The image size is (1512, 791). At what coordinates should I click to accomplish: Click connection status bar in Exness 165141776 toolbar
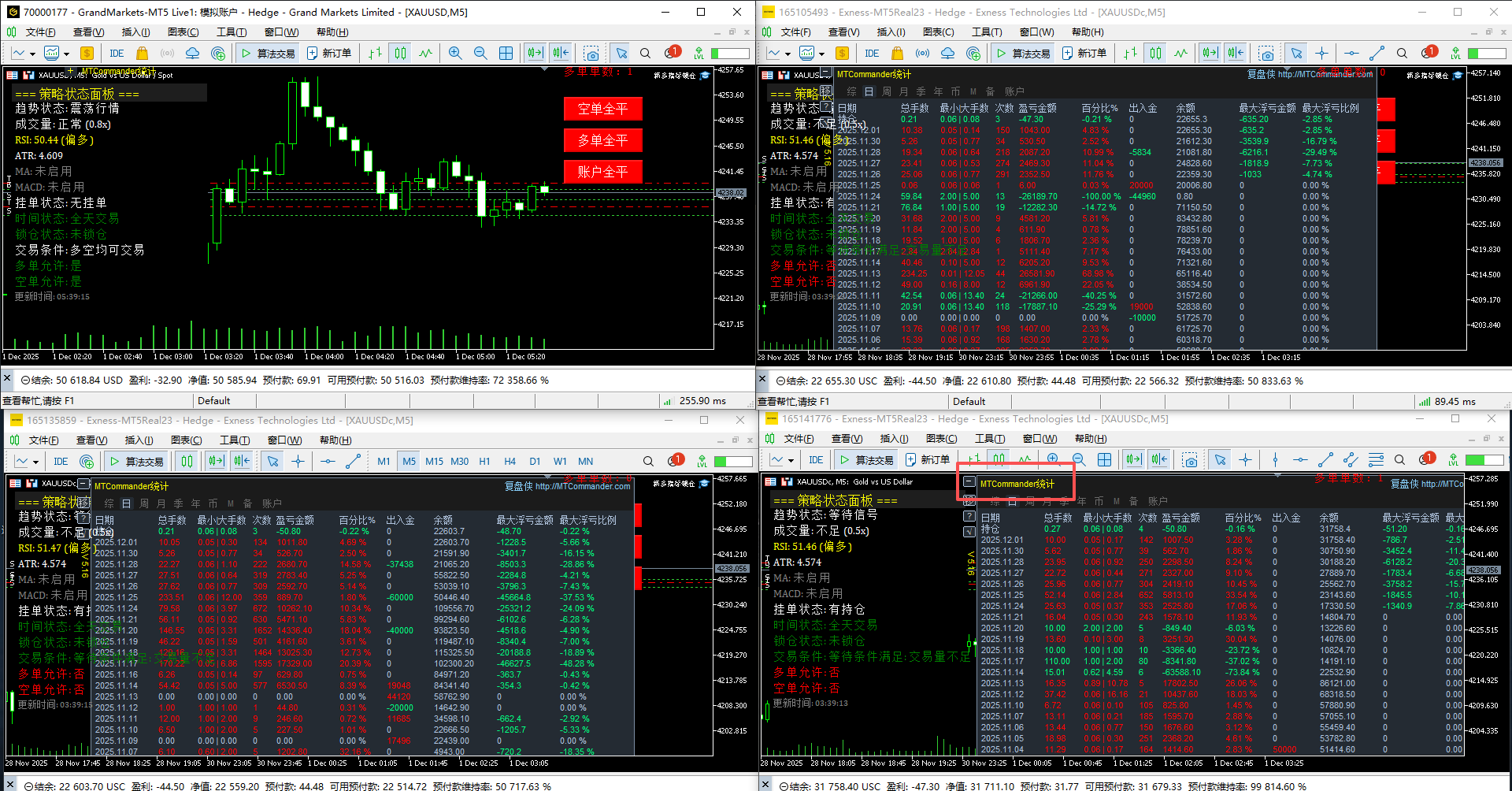[x=1485, y=459]
